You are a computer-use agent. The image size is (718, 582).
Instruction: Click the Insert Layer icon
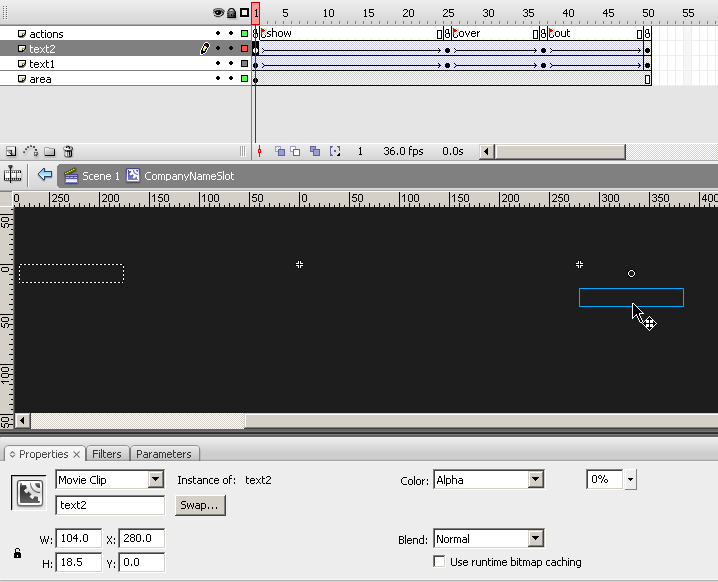click(11, 151)
